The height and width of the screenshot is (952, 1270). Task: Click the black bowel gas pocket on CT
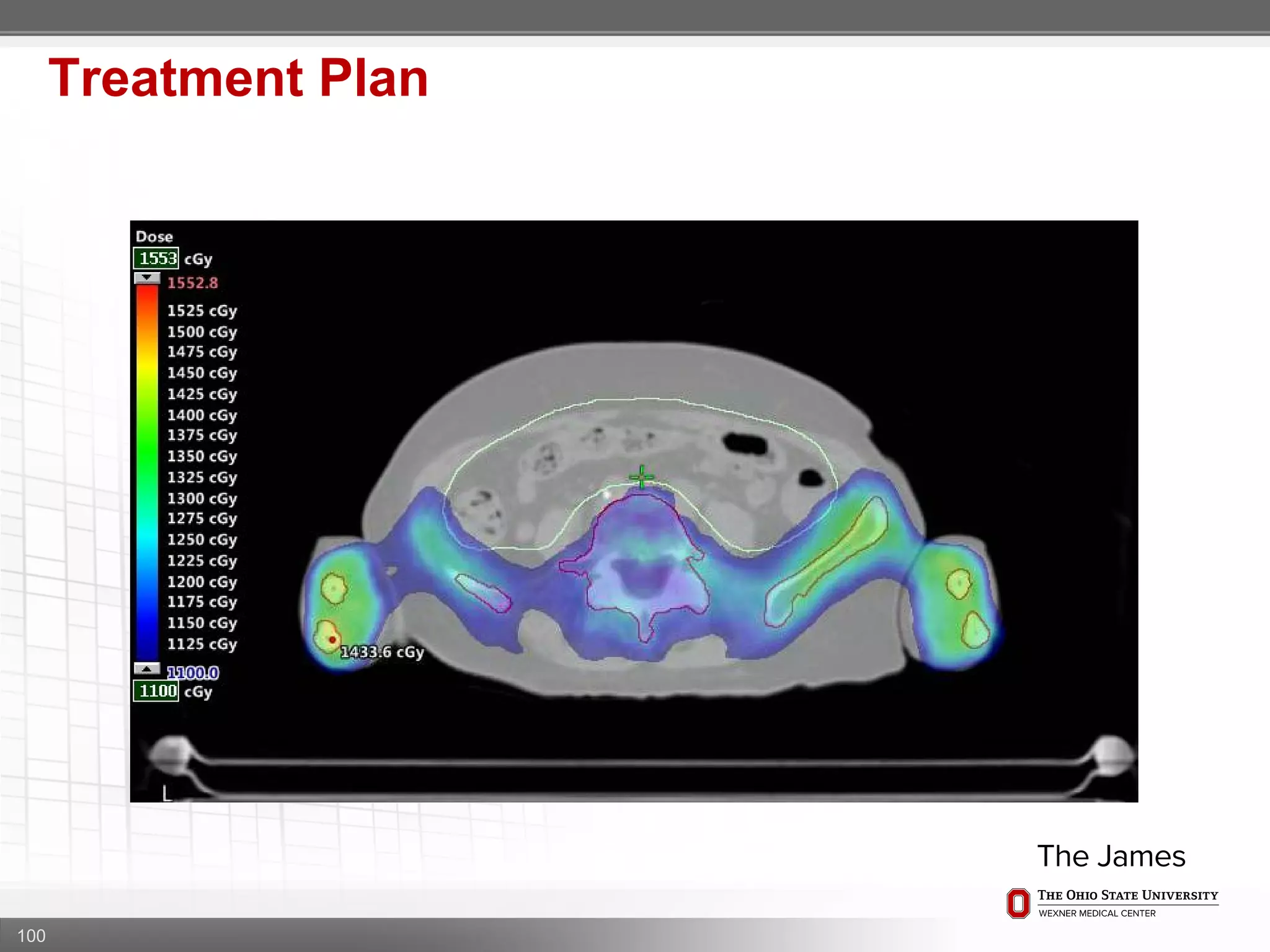coord(745,444)
